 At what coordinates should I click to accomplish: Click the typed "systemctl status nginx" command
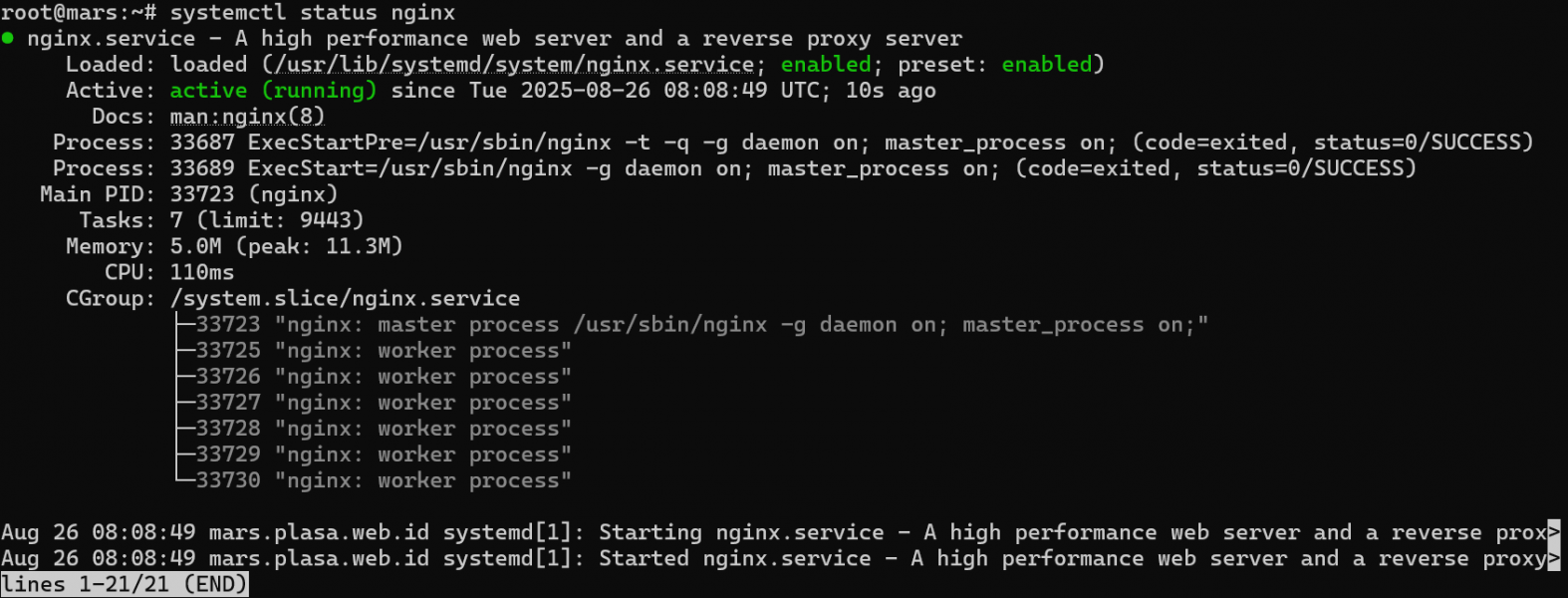click(x=313, y=13)
